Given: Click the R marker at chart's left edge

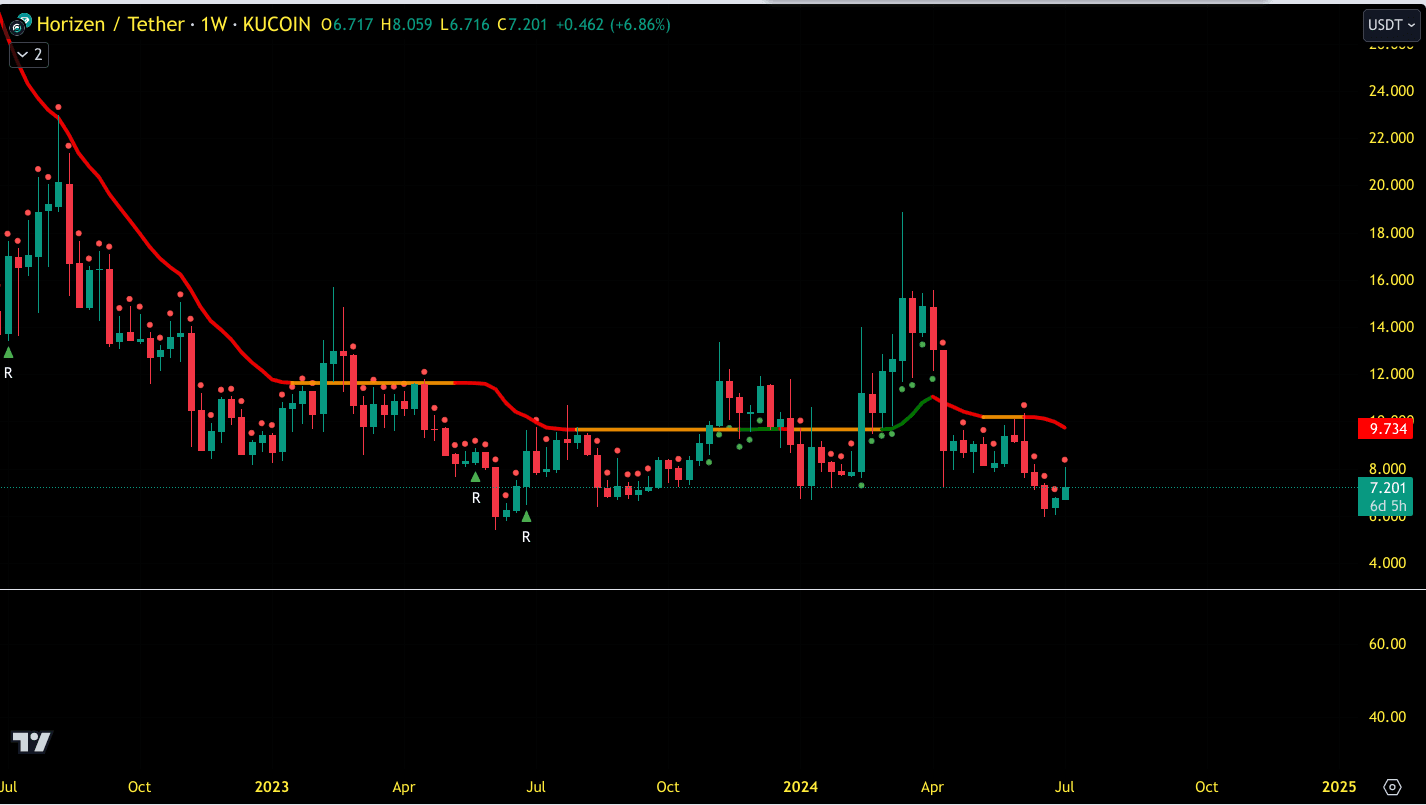Looking at the screenshot, I should 8,373.
